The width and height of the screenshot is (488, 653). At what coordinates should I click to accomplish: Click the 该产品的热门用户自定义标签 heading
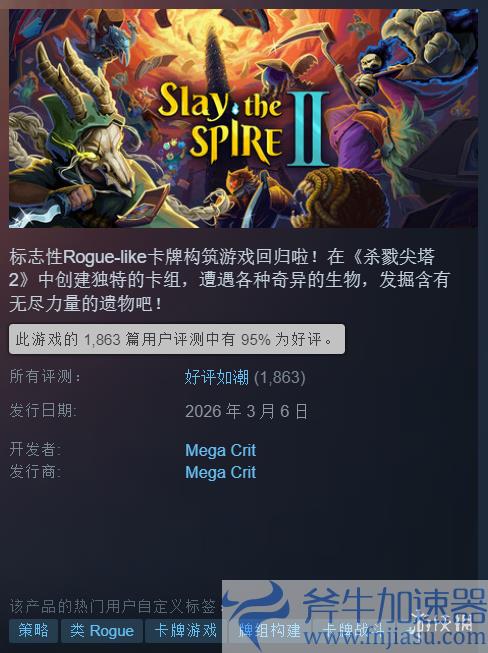115,606
